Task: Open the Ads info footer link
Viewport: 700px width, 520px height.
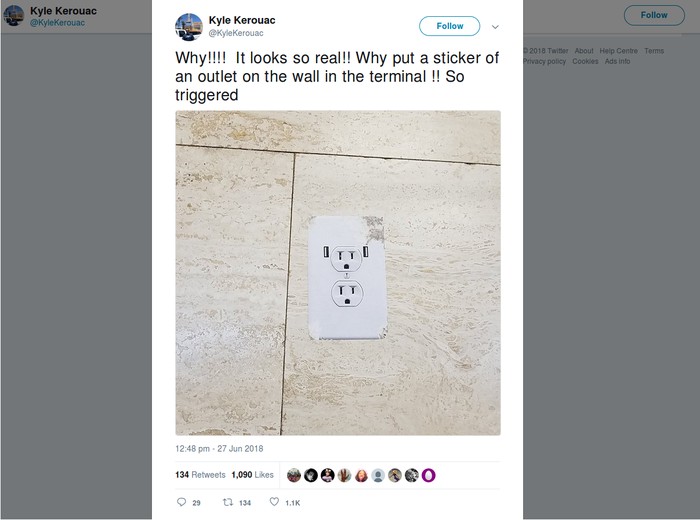Action: click(617, 61)
